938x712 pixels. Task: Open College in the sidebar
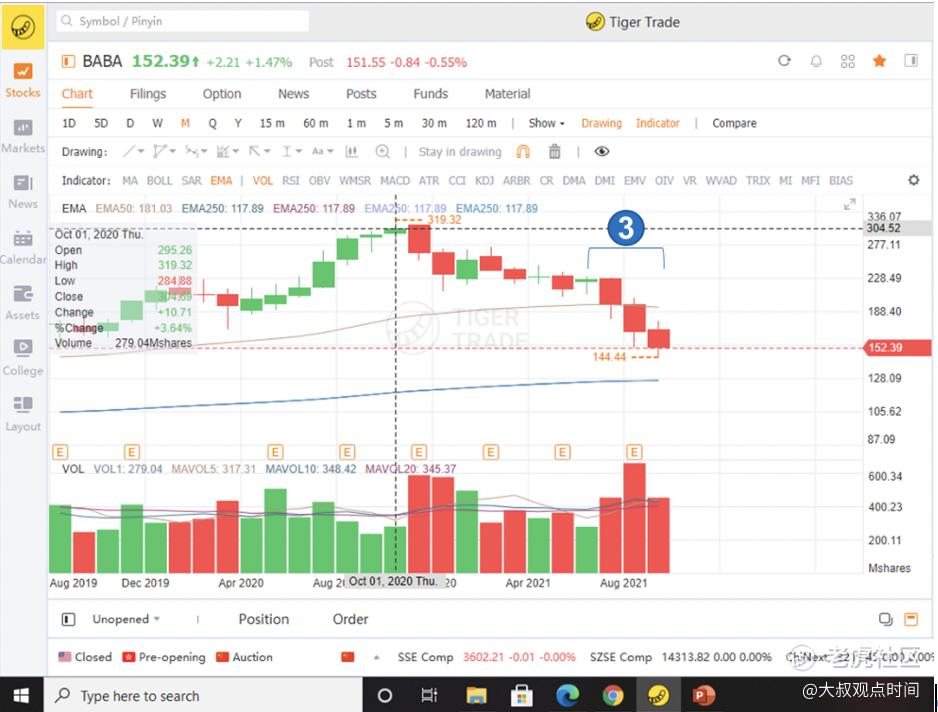(x=23, y=359)
